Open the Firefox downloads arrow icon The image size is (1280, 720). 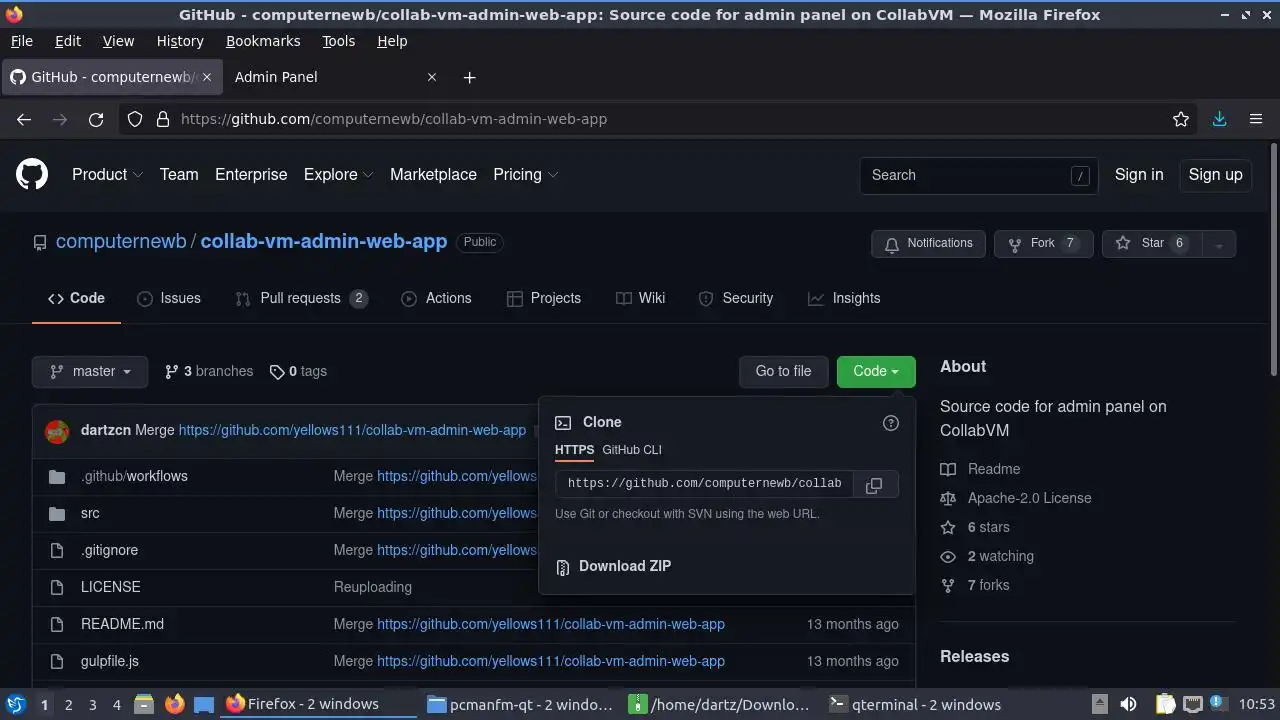coord(1219,119)
